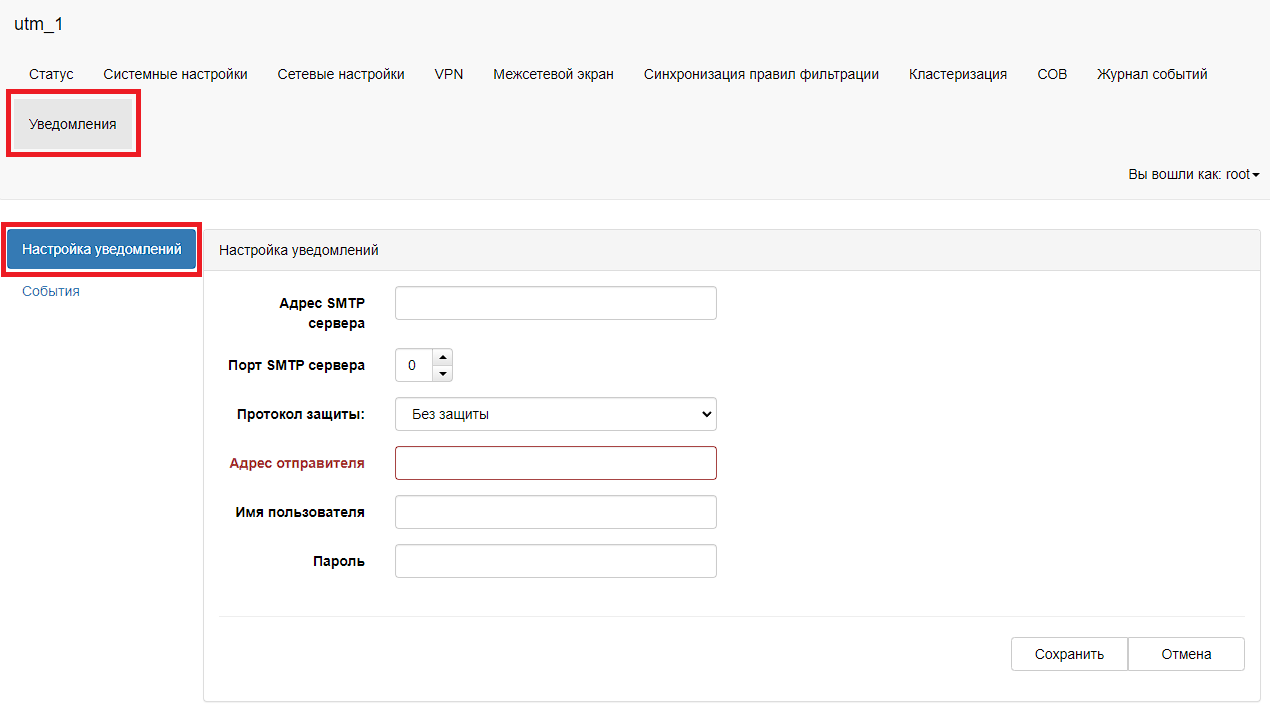Open the События sidebar link
1270x708 pixels.
(x=51, y=291)
